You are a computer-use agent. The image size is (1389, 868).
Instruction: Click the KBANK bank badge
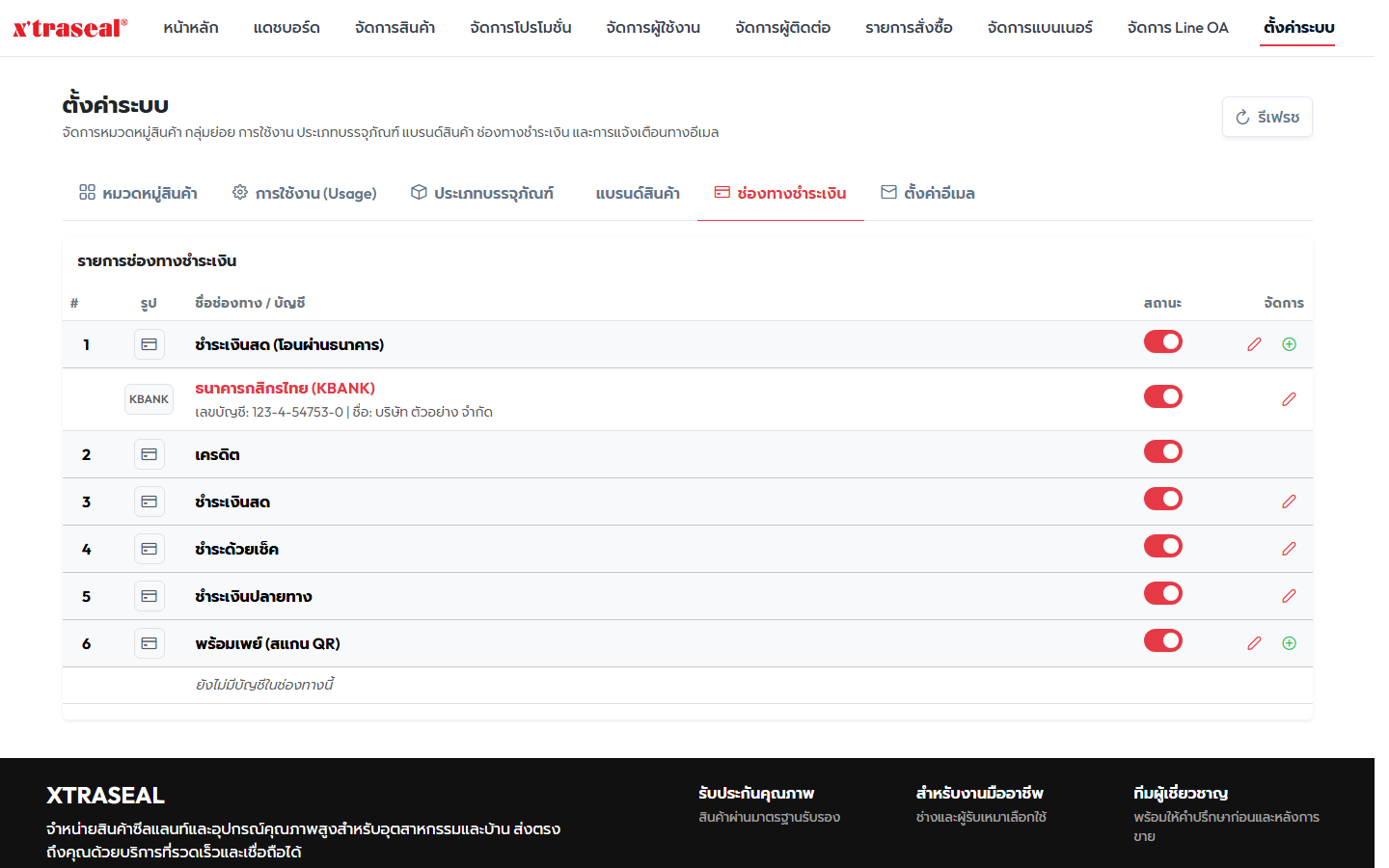149,399
